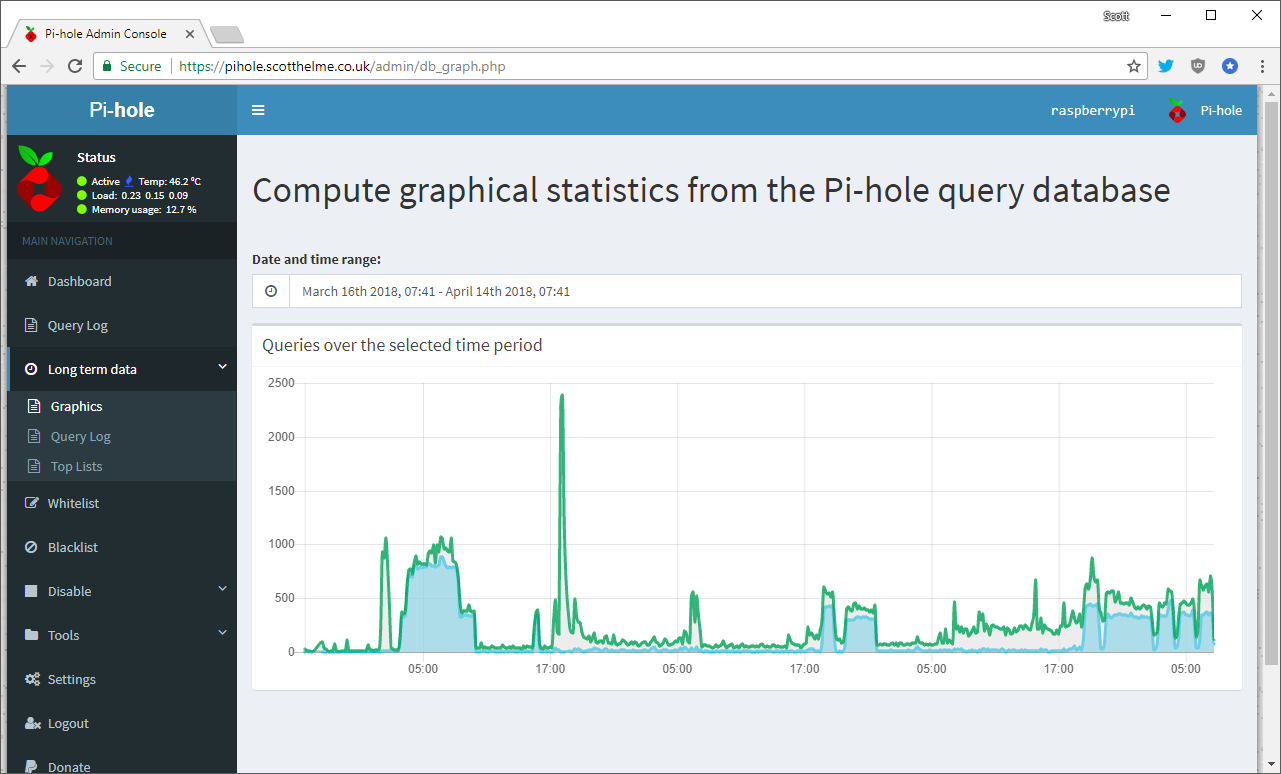
Task: Click the Pi-hole logo in the top-right header
Action: point(1177,110)
